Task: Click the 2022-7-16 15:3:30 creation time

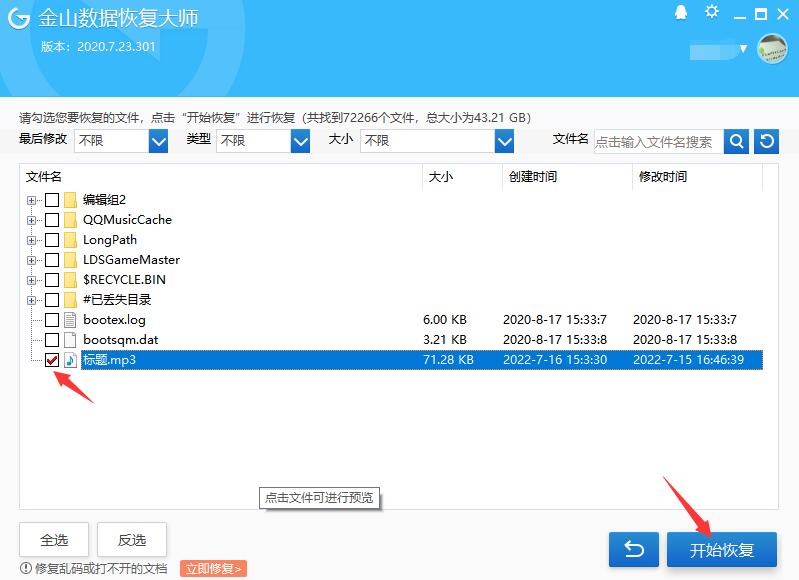Action: pos(555,359)
